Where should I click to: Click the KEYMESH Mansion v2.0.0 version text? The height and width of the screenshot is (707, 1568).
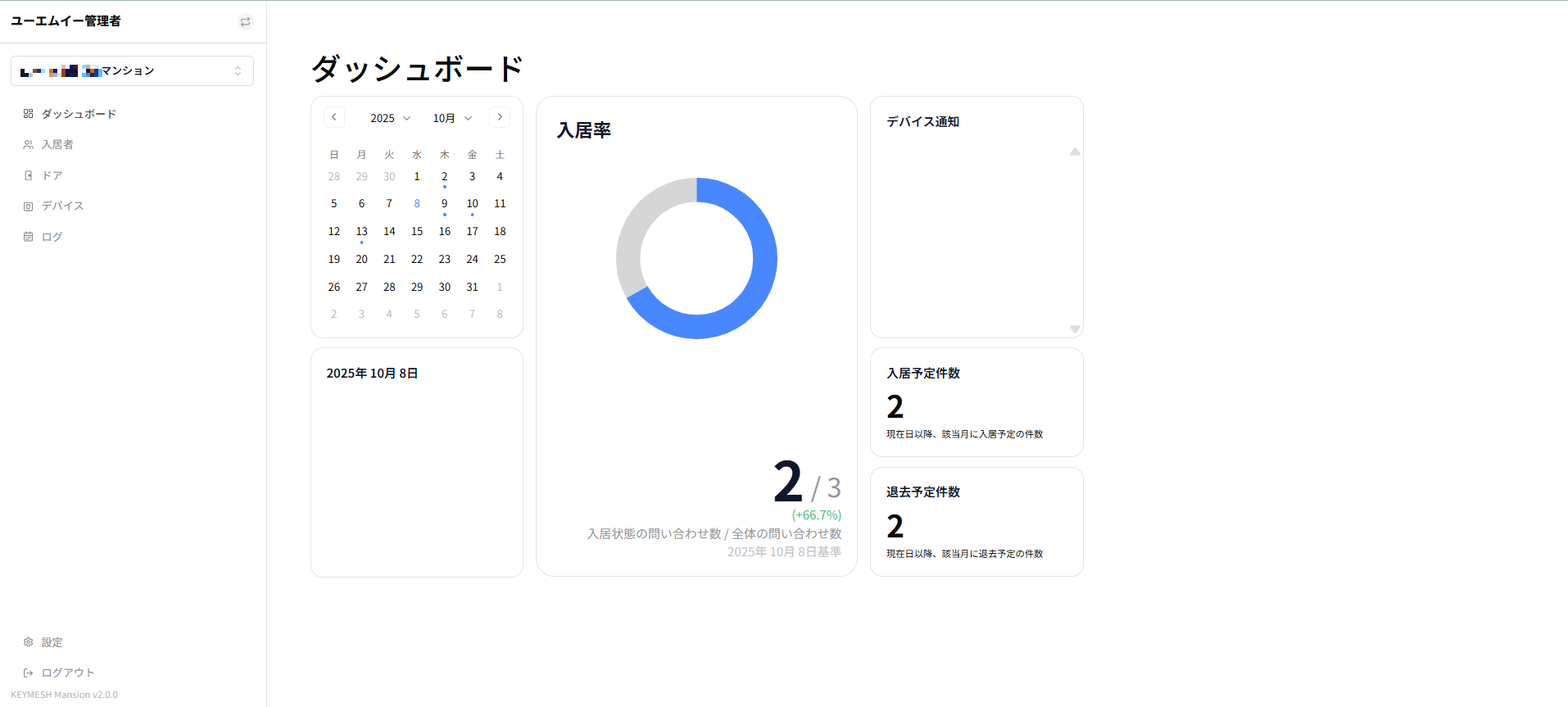tap(64, 695)
